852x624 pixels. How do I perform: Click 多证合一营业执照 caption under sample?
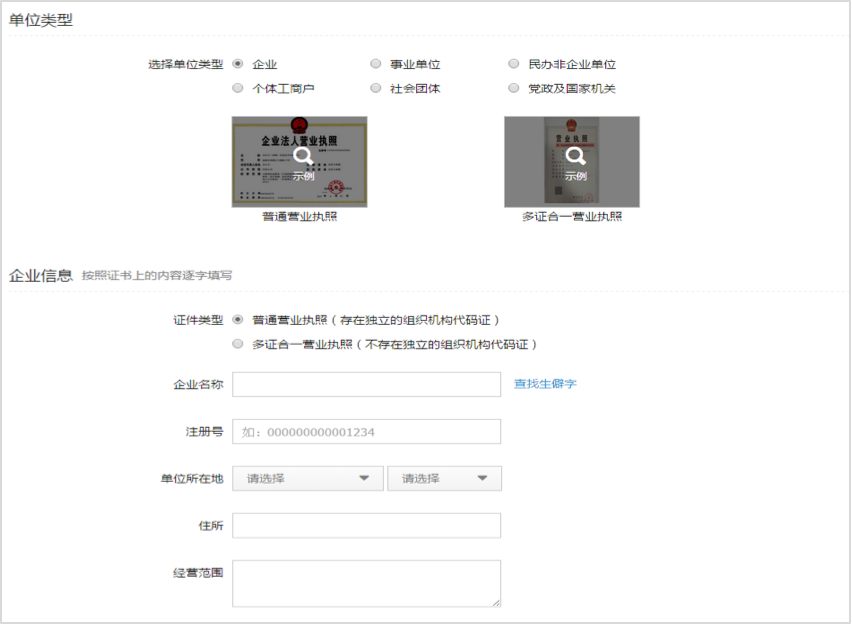click(572, 216)
